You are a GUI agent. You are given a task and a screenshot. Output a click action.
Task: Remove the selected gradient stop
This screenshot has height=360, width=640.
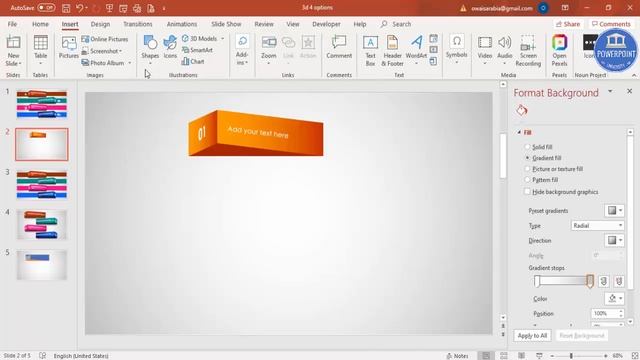click(619, 281)
